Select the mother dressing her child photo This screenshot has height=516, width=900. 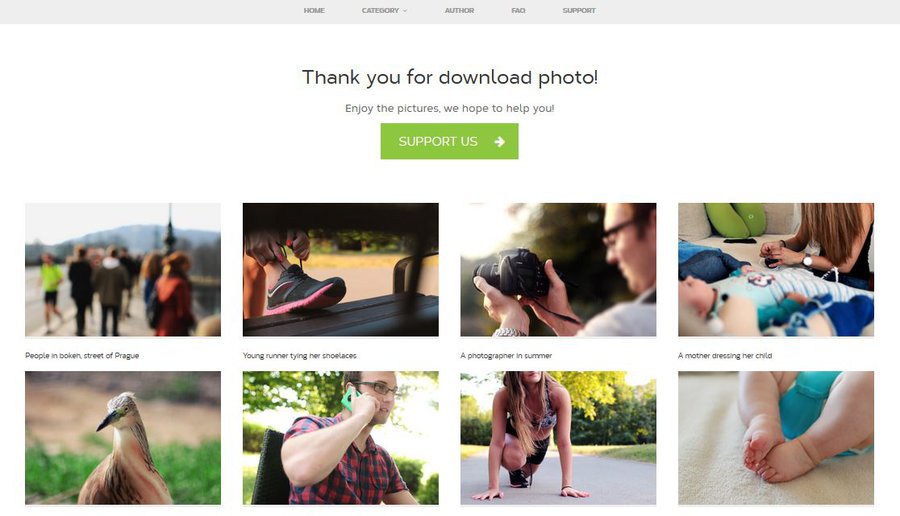pos(776,269)
